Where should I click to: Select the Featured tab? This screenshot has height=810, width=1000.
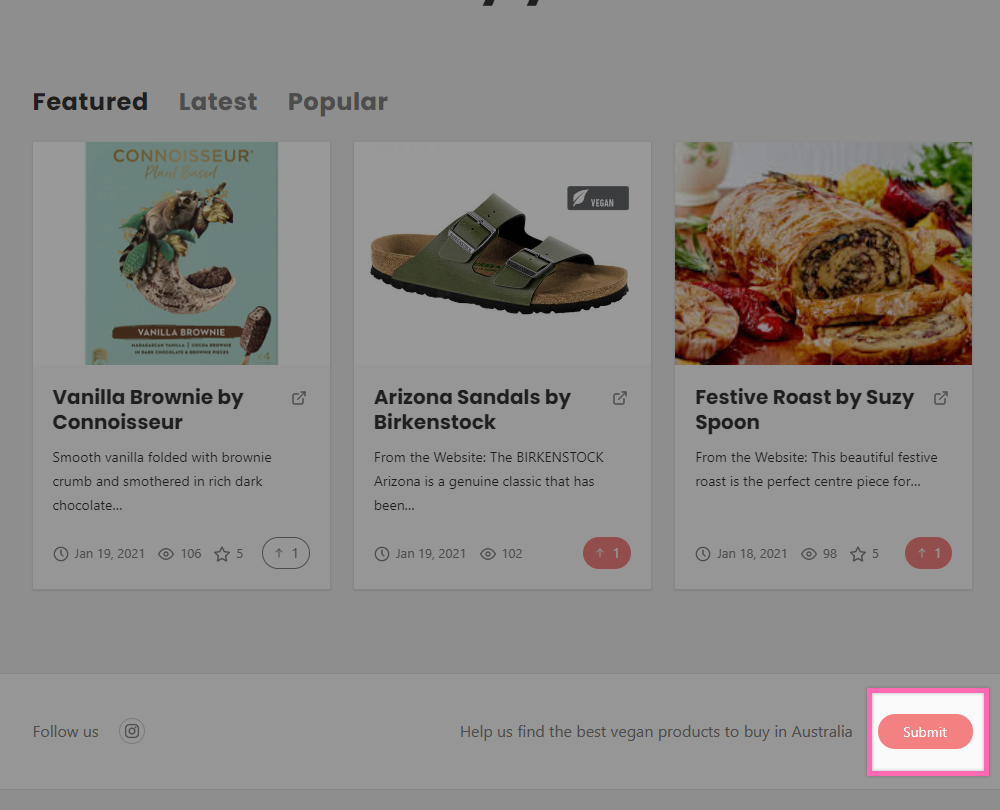[x=90, y=102]
